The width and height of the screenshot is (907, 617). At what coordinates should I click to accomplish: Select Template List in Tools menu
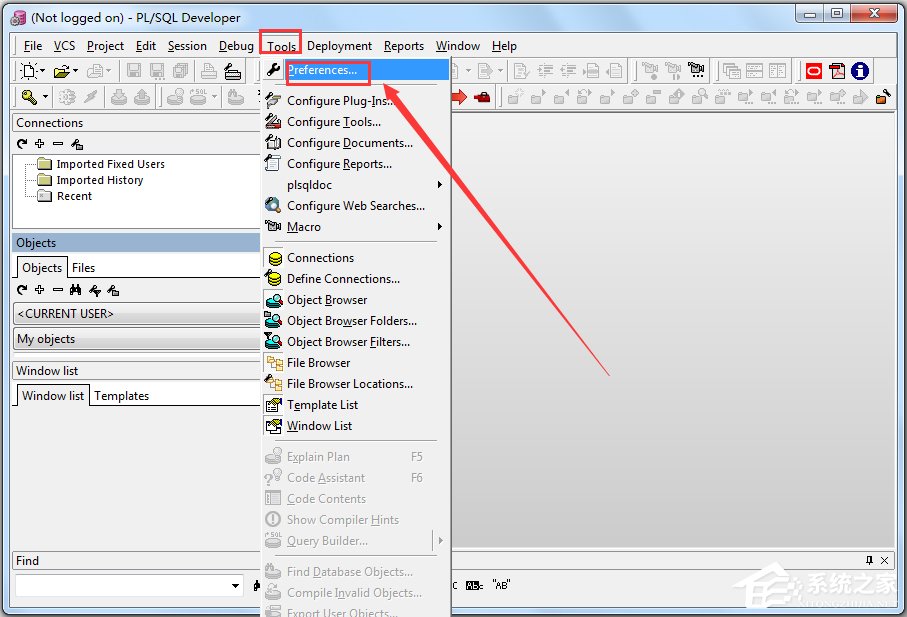356,405
